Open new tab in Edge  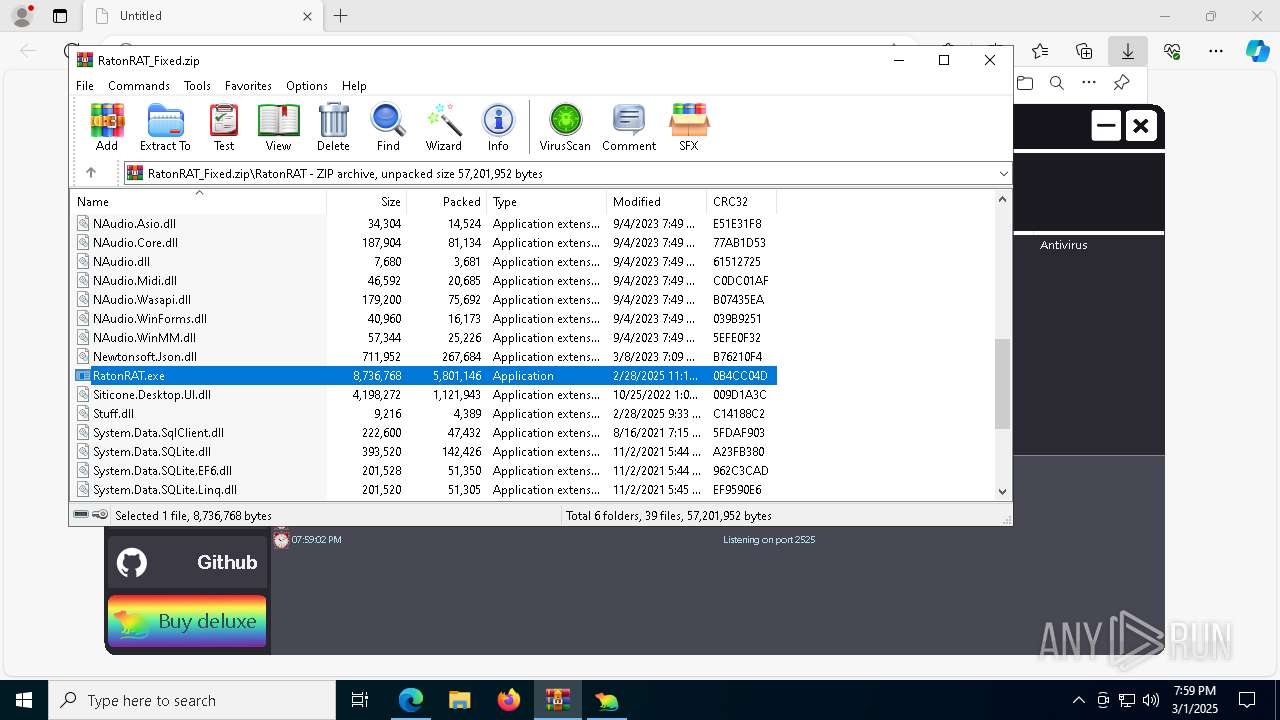coord(341,16)
